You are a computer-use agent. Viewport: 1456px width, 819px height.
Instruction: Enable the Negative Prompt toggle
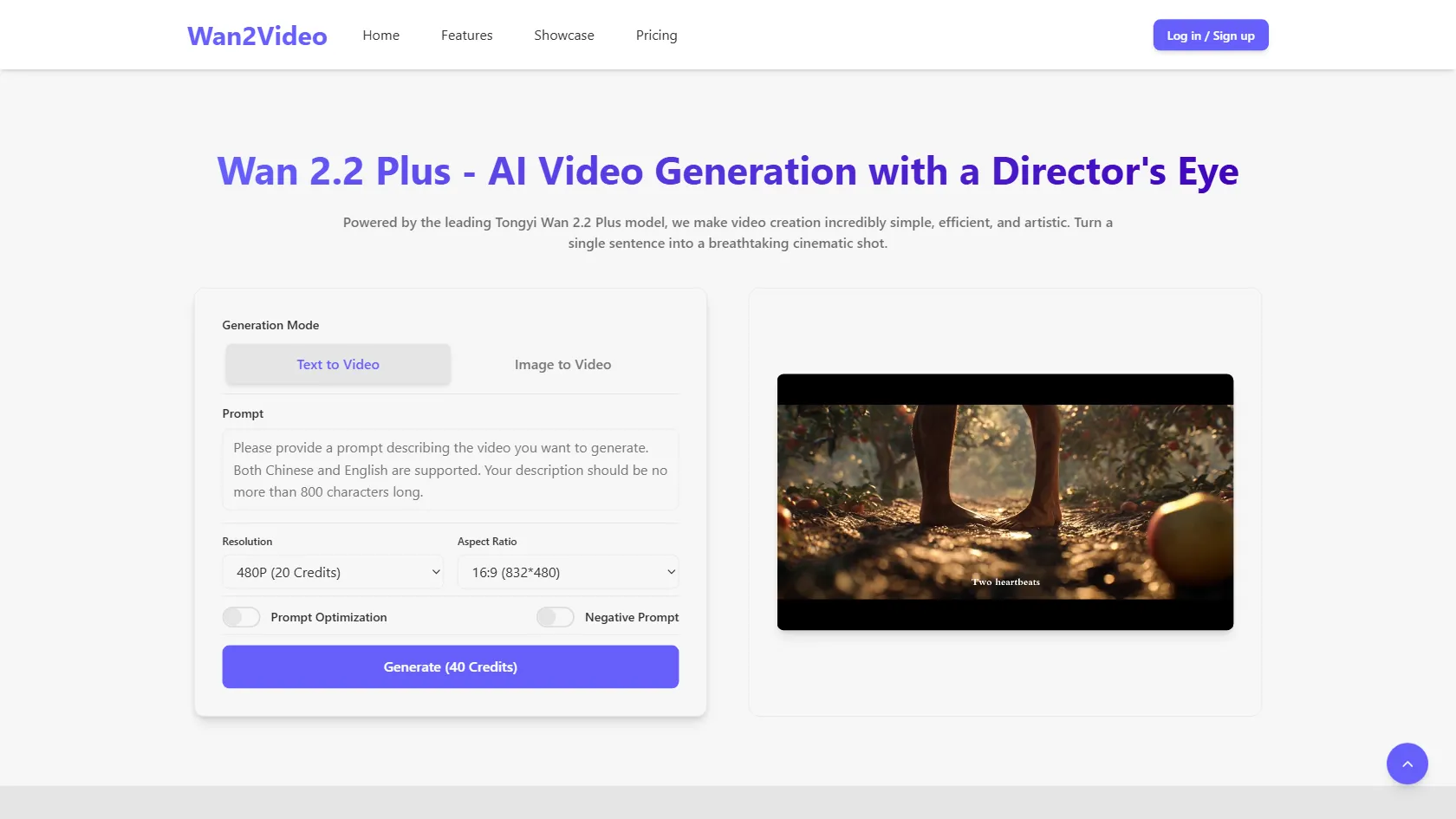coord(555,617)
